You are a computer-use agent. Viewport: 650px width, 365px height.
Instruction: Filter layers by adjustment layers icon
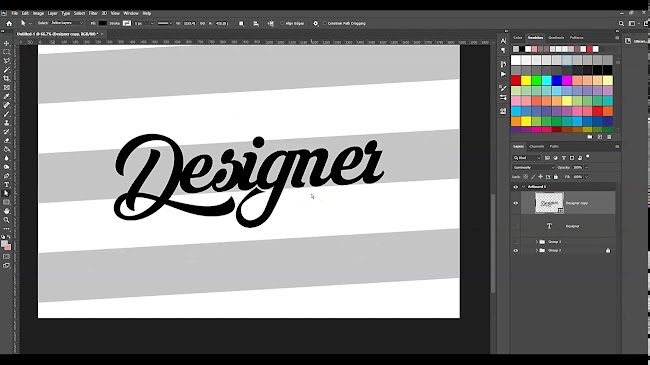(x=555, y=158)
